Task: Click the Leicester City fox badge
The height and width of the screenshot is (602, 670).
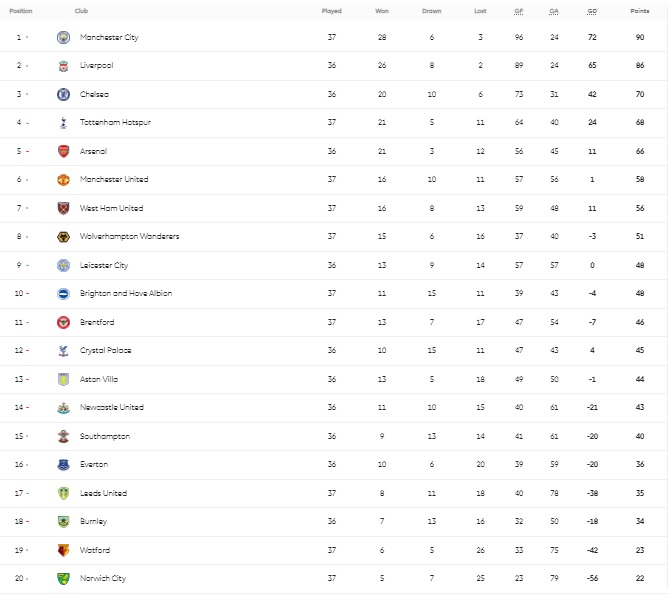Action: (64, 265)
